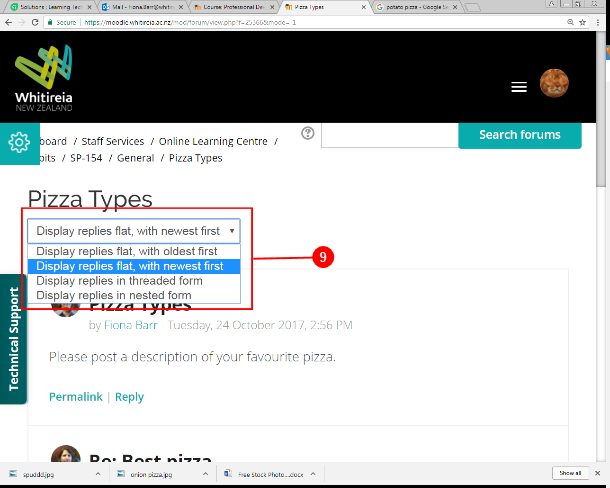Click the Whitireia New Zealand logo
The width and height of the screenshot is (610, 488).
(x=44, y=78)
